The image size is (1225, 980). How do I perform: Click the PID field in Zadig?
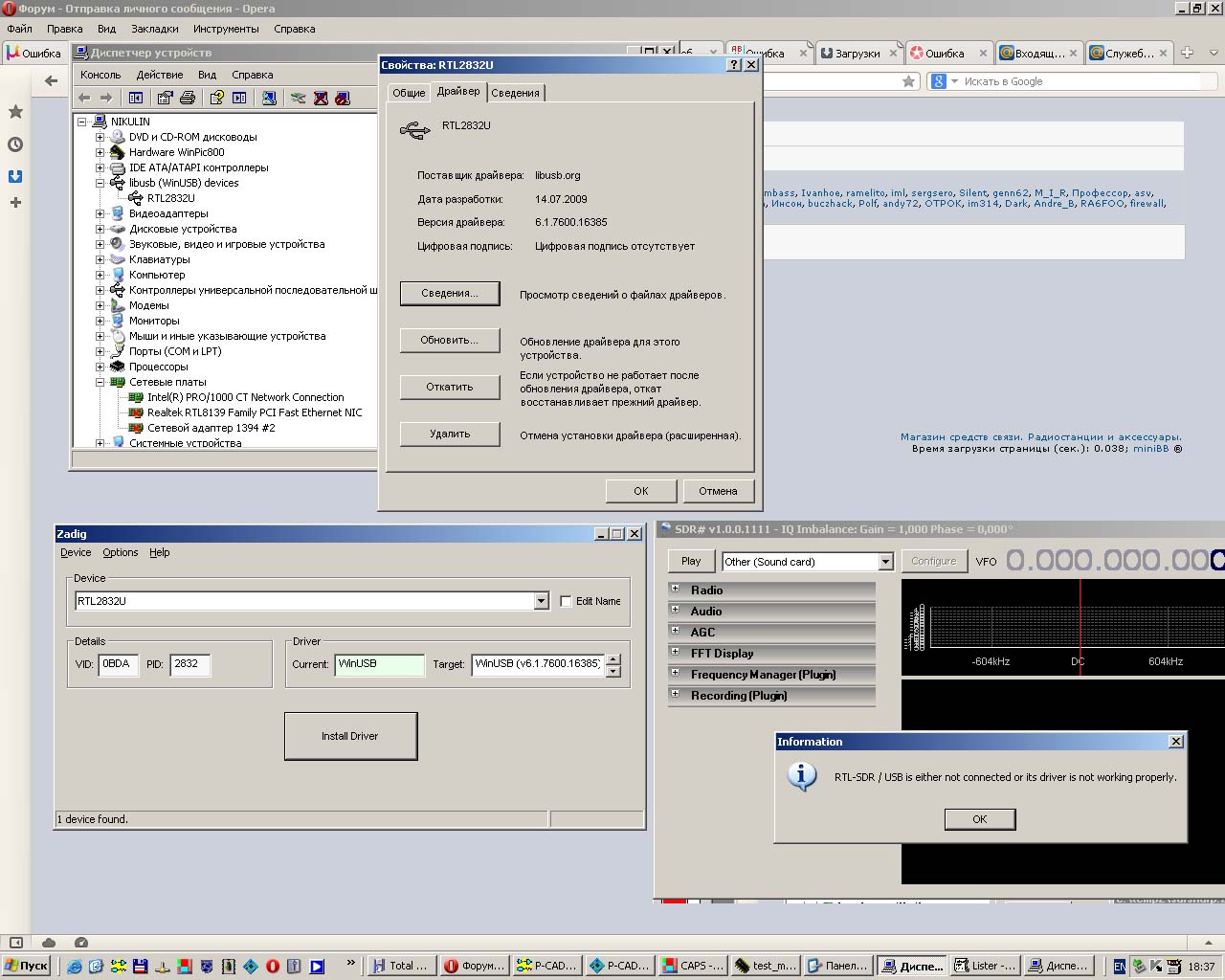coord(189,664)
